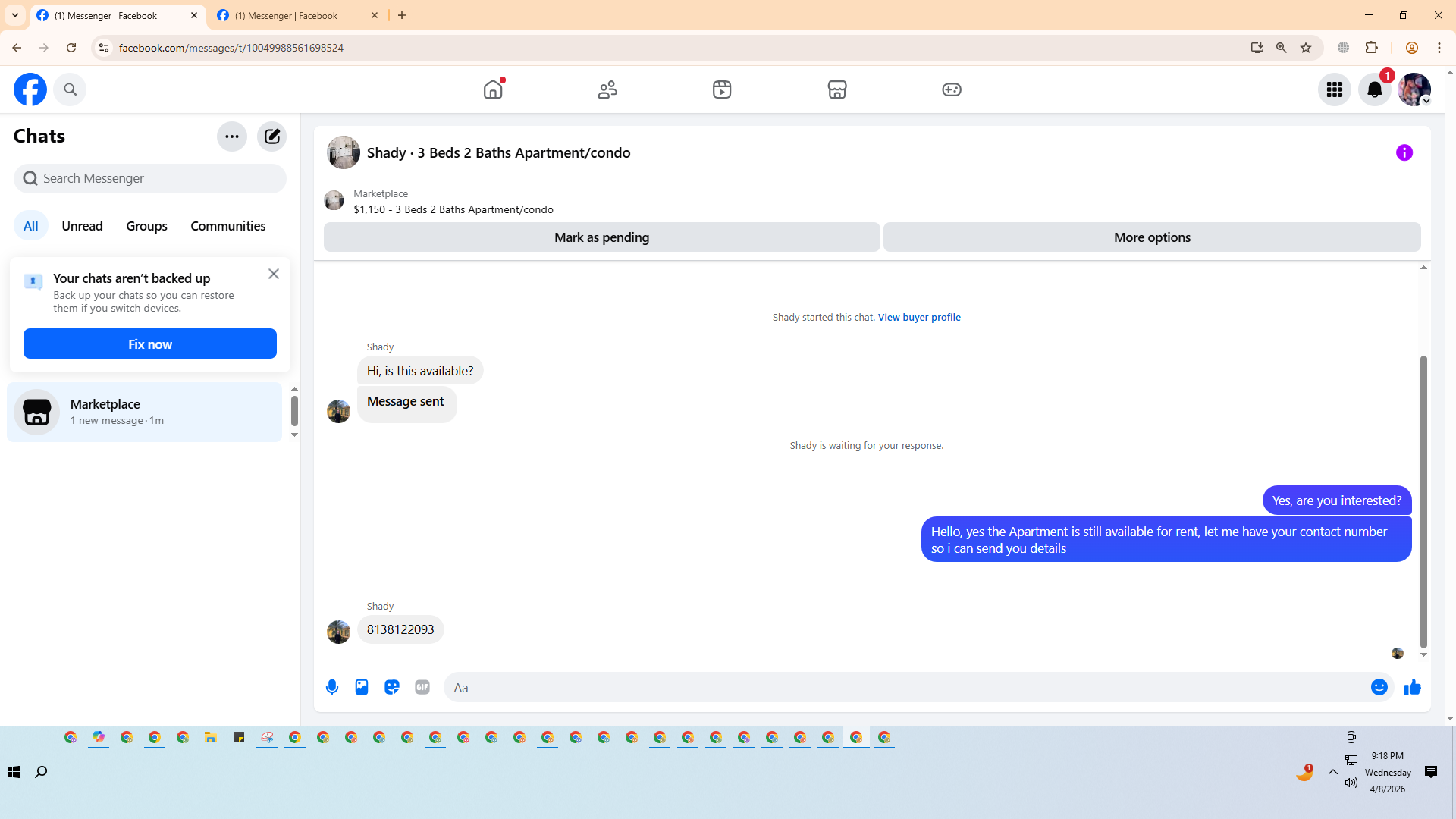This screenshot has width=1456, height=819.
Task: Start a new message with compose icon
Action: tap(271, 136)
